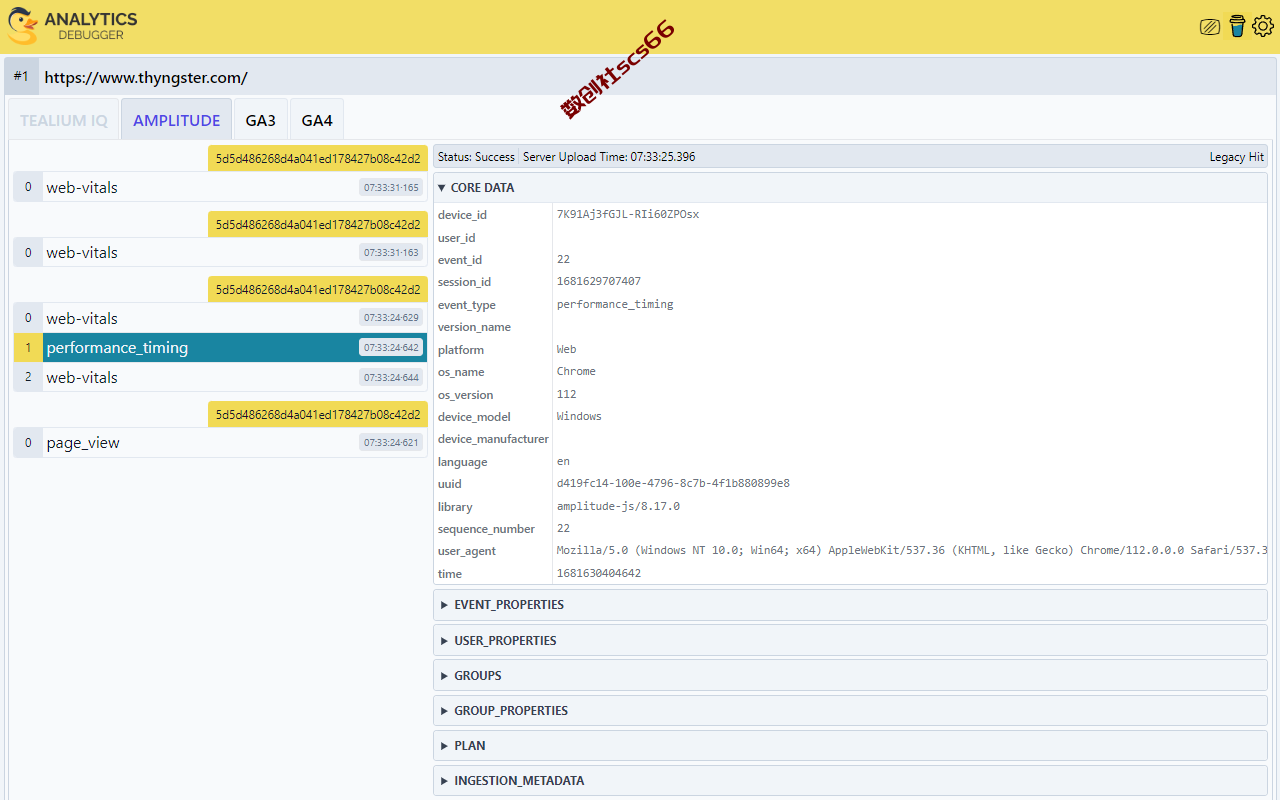The width and height of the screenshot is (1280, 800).
Task: Click the device_model value Windows
Action: 579,416
